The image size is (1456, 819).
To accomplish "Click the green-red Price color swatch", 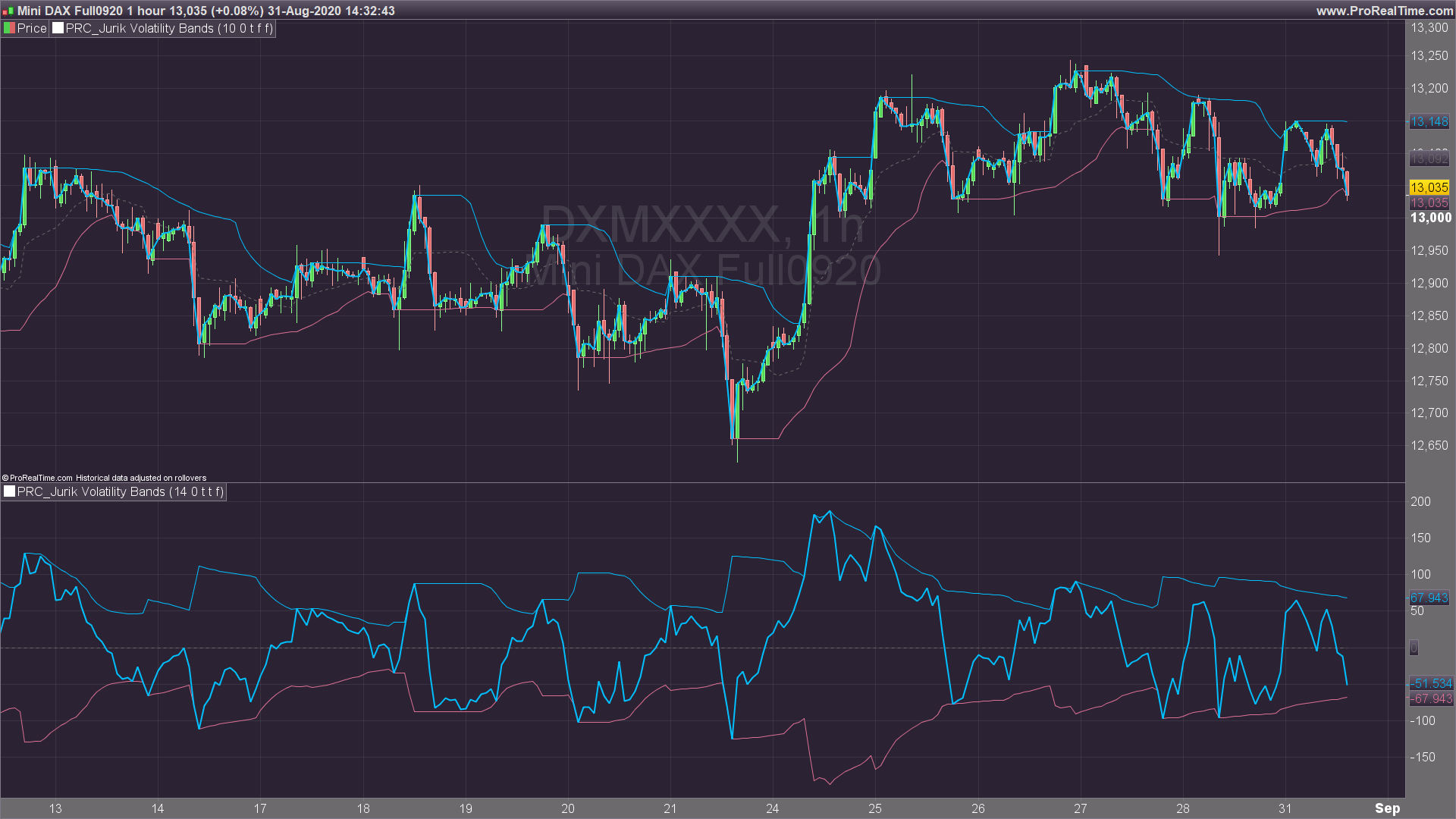I will 9,28.
